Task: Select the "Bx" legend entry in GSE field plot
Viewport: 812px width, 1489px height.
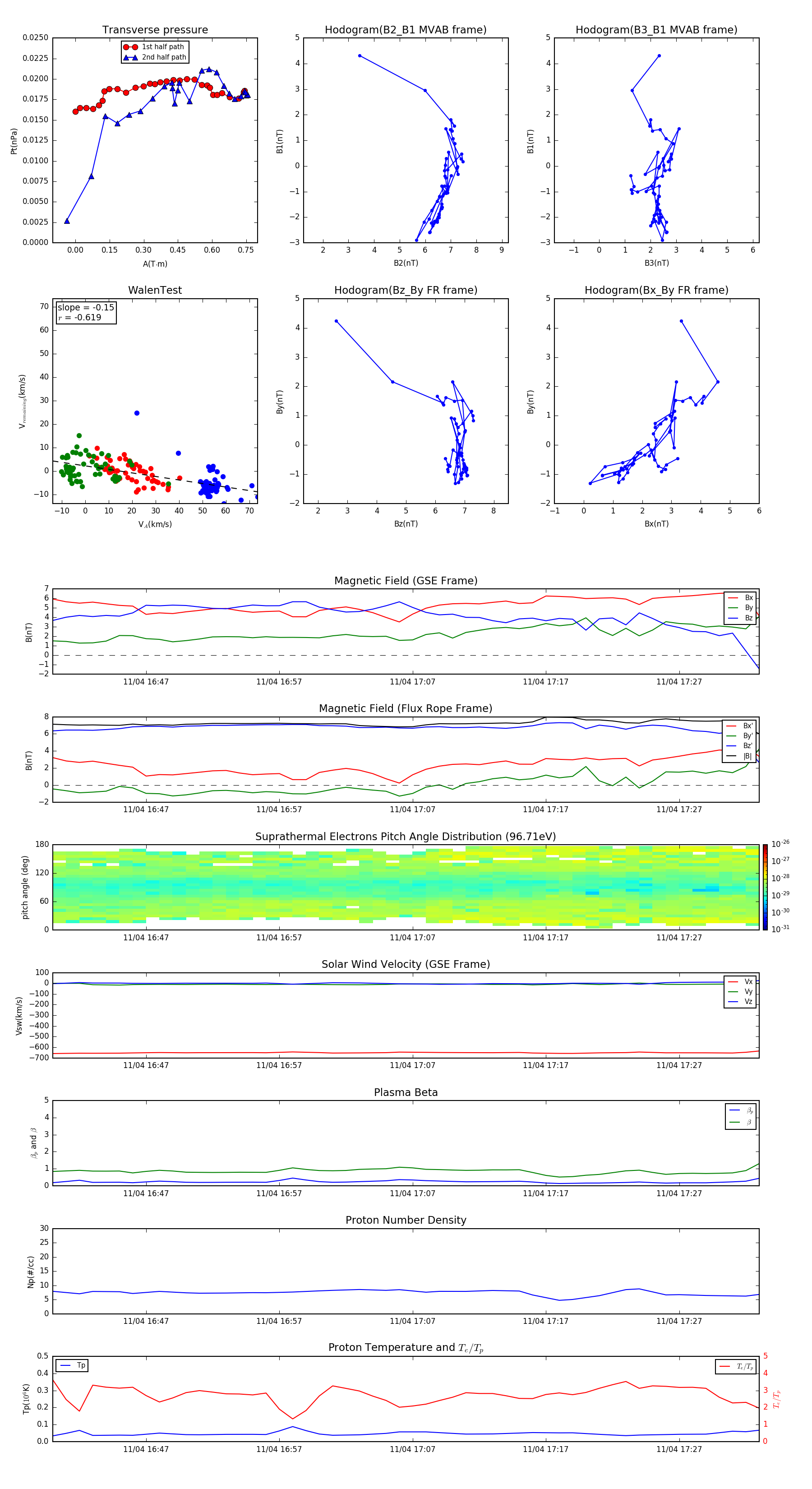Action: (x=740, y=598)
